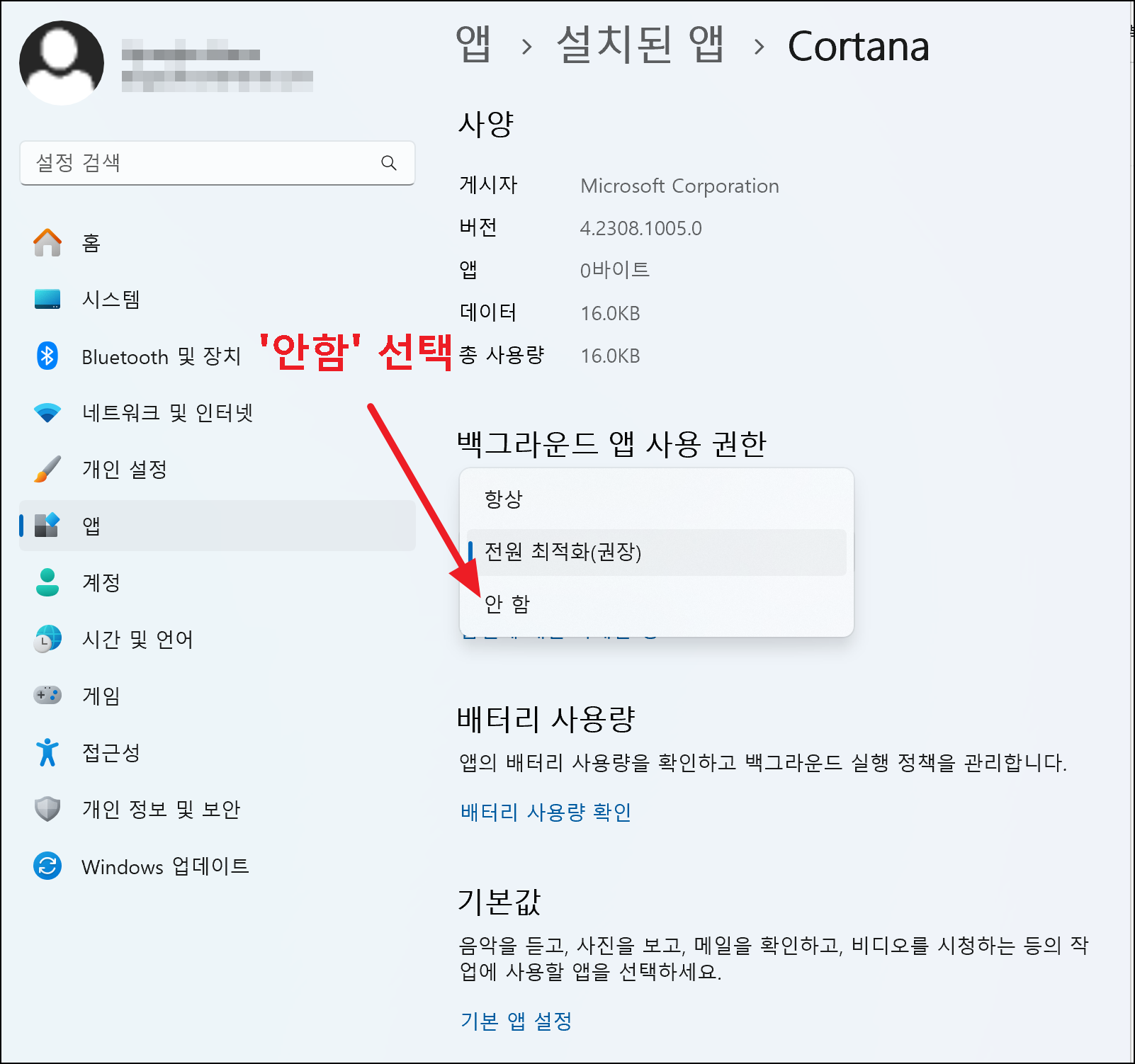Screen dimensions: 1135x1064
Task: Click the System monitor icon
Action: click(47, 299)
